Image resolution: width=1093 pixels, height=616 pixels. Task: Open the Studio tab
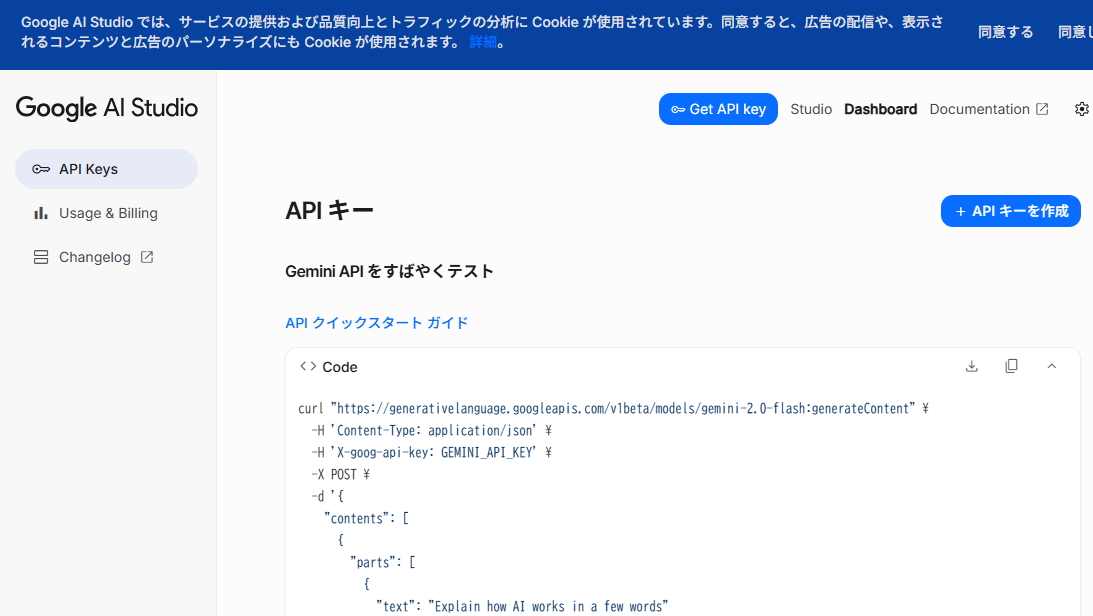(811, 109)
